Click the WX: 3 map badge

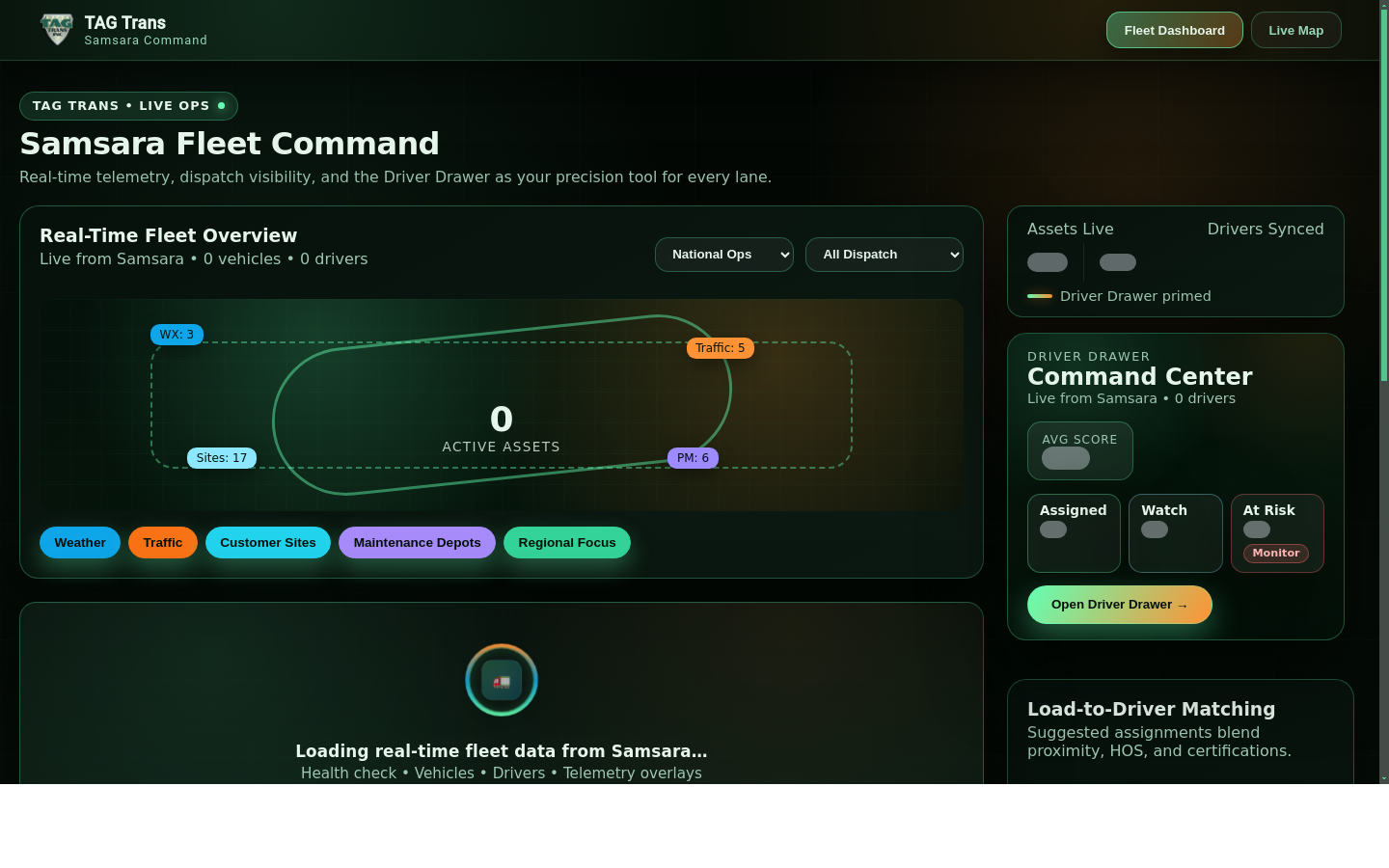(x=177, y=335)
